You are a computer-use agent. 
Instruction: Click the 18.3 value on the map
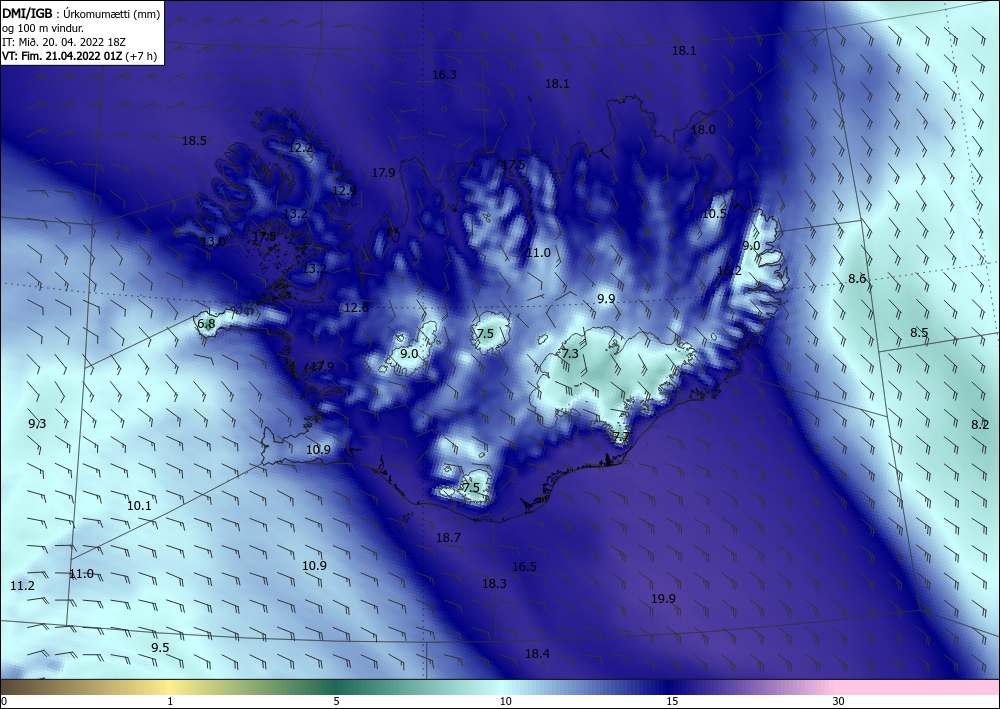tap(494, 583)
